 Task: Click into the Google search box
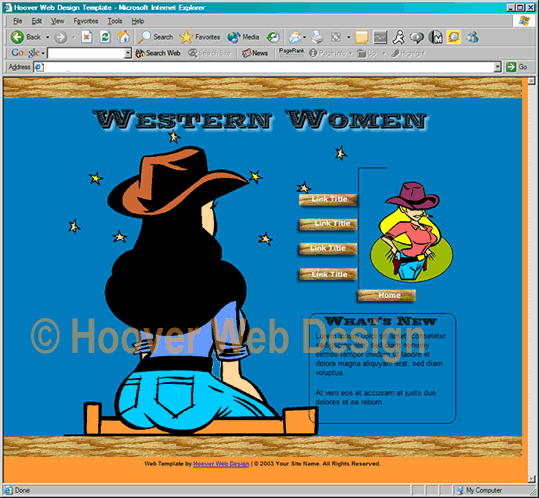click(86, 53)
